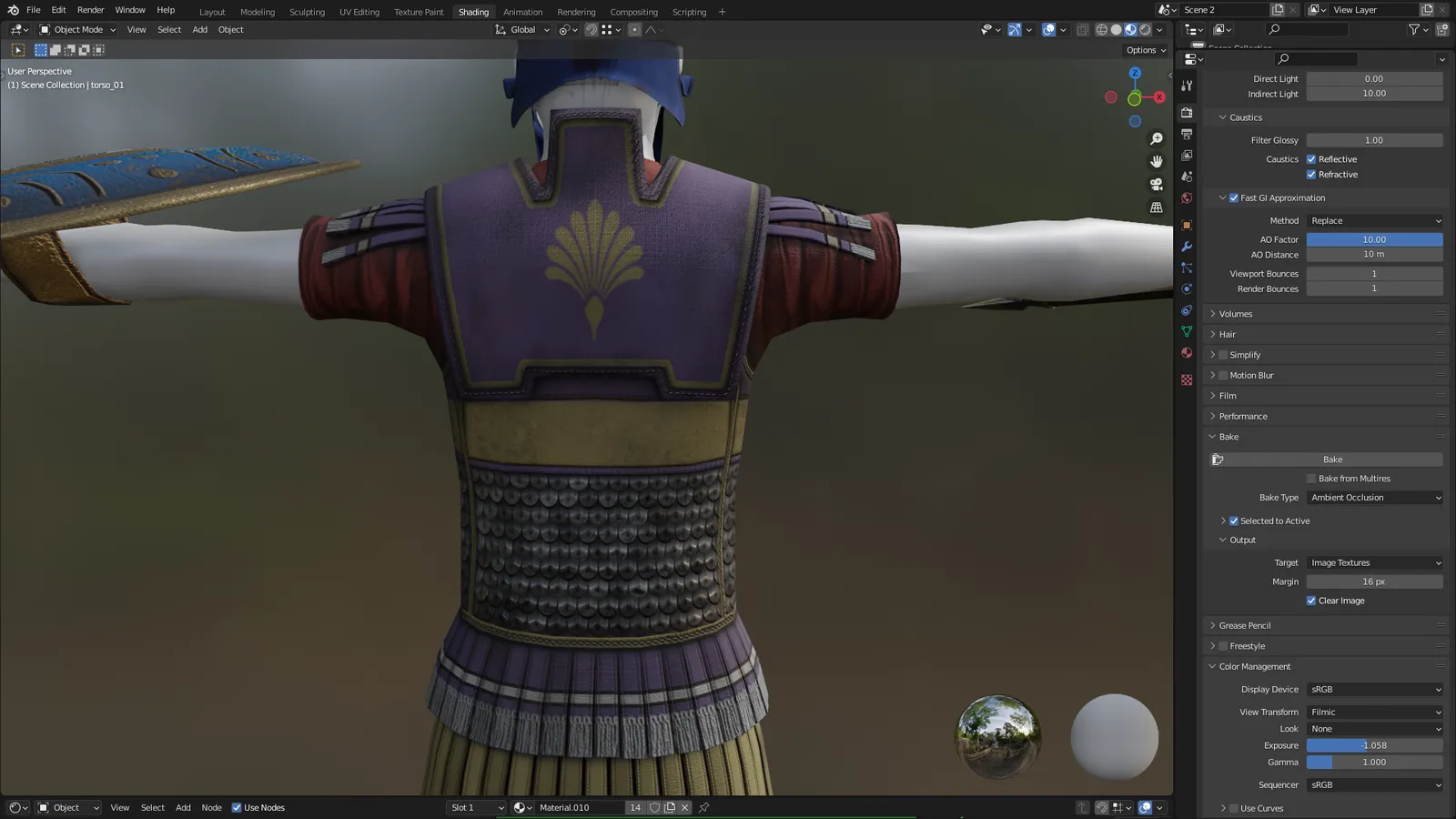Viewport: 1456px width, 819px height.
Task: Select wireframe viewport shading mode
Action: pyautogui.click(x=1101, y=30)
